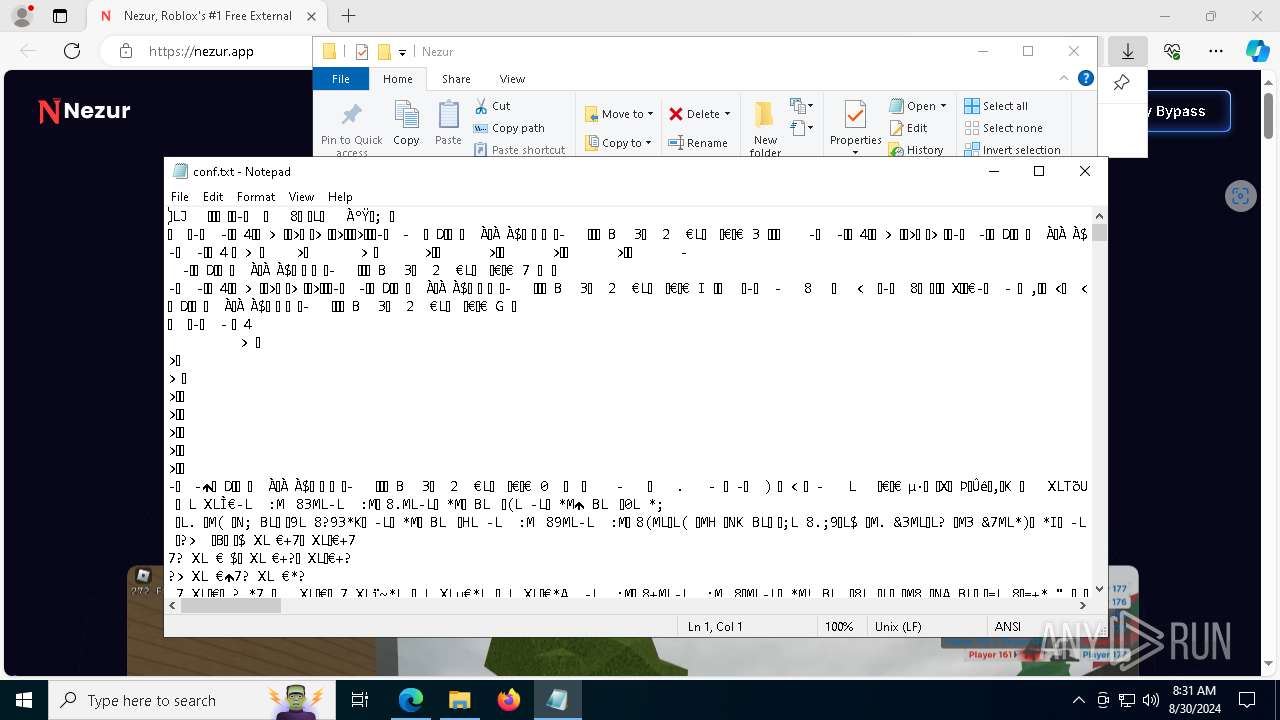Open a new browser tab

348,16
